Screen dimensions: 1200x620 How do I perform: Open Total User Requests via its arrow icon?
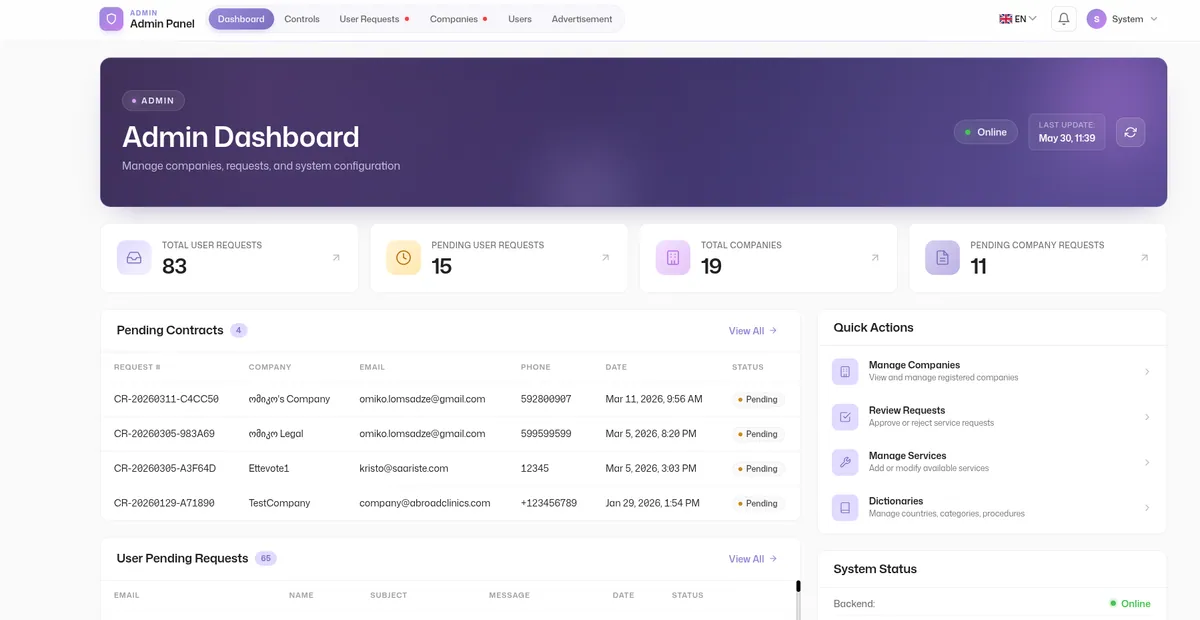tap(336, 257)
